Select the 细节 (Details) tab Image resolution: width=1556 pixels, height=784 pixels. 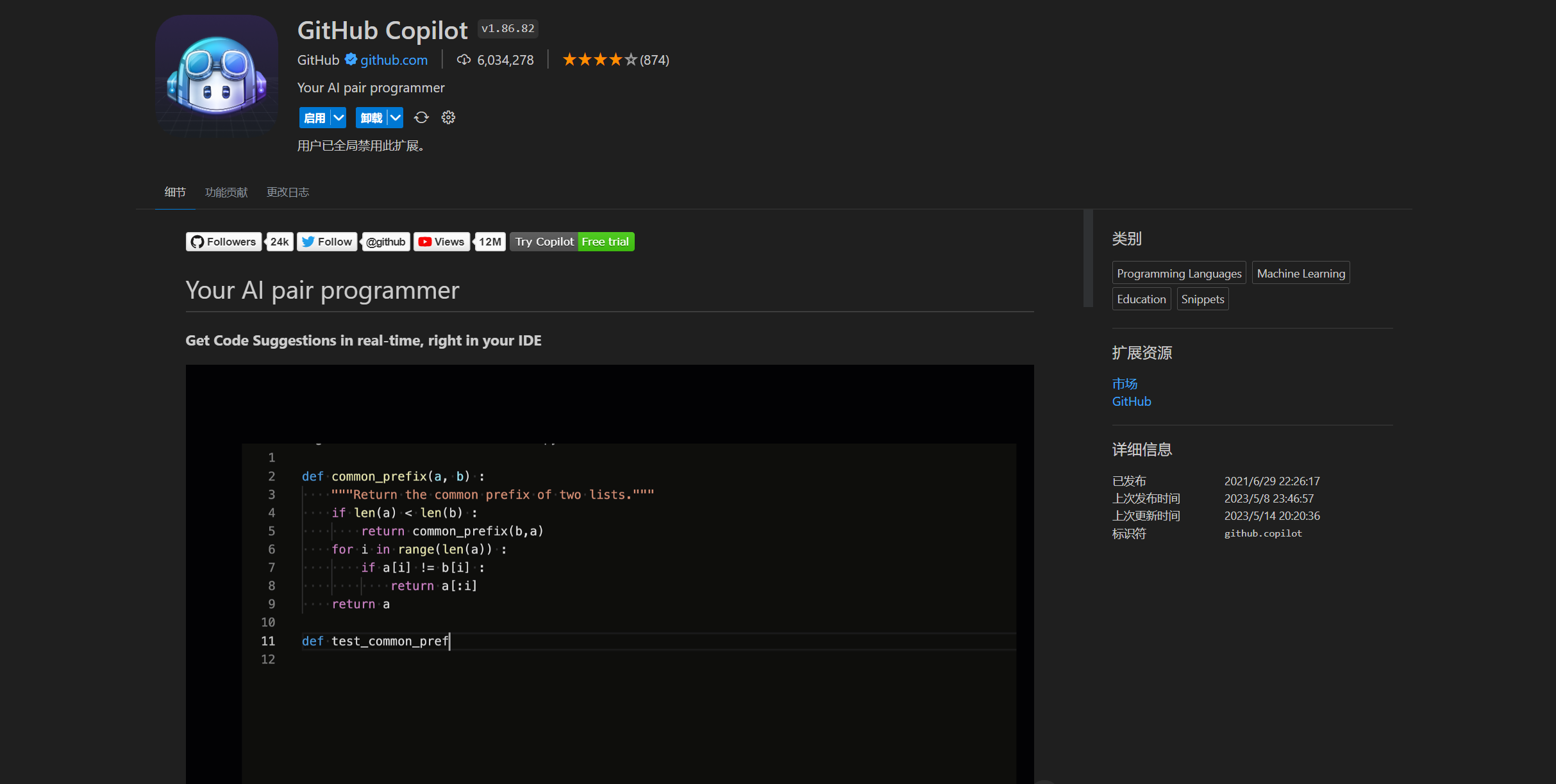click(x=176, y=192)
